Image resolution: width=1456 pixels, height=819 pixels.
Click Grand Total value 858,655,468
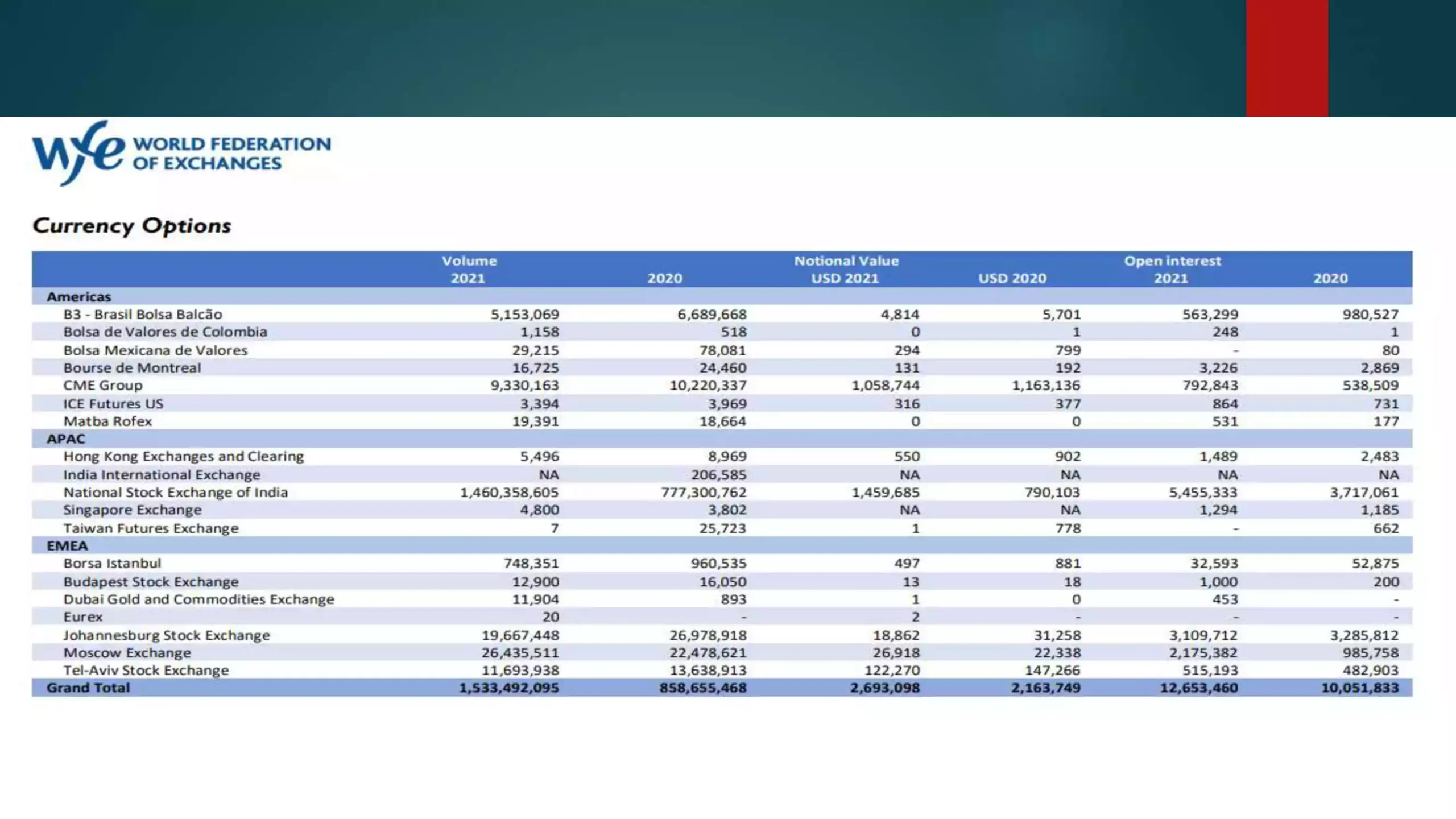703,688
